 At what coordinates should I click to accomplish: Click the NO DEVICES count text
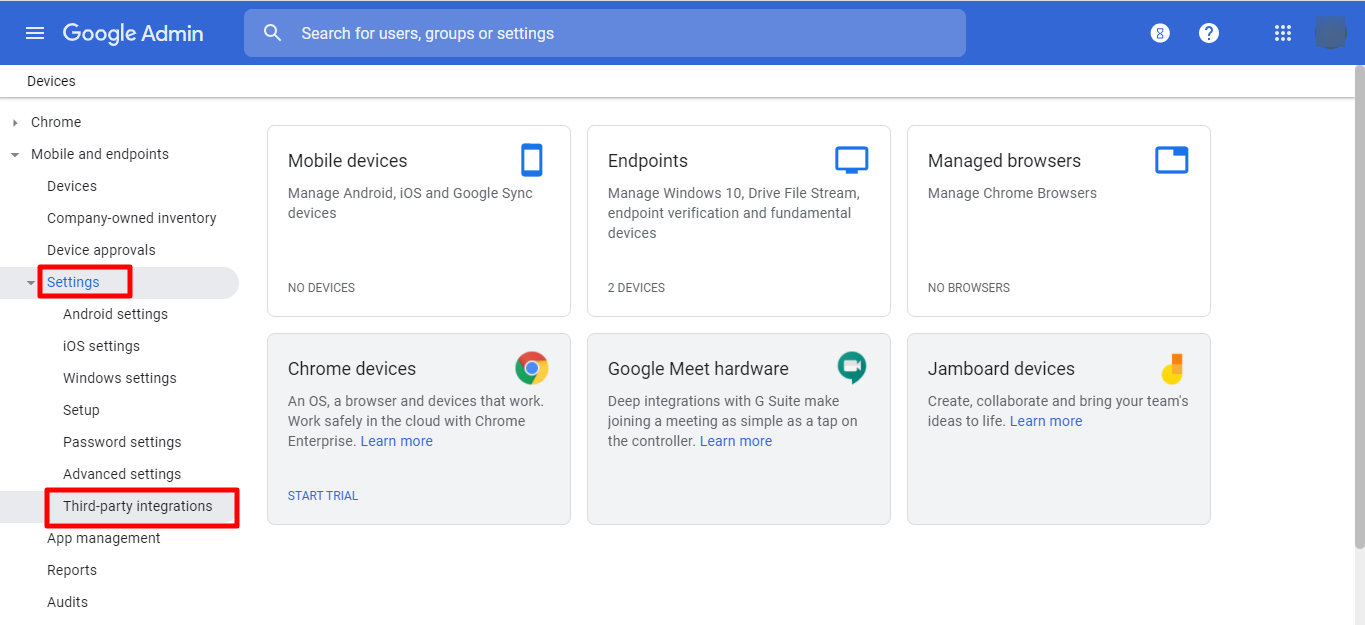point(321,288)
